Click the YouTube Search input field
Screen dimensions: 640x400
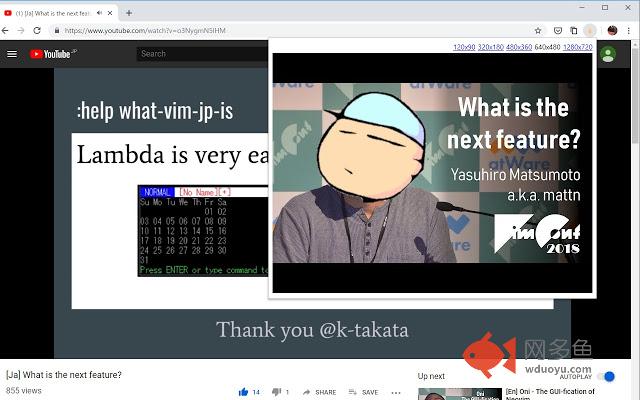[x=202, y=54]
